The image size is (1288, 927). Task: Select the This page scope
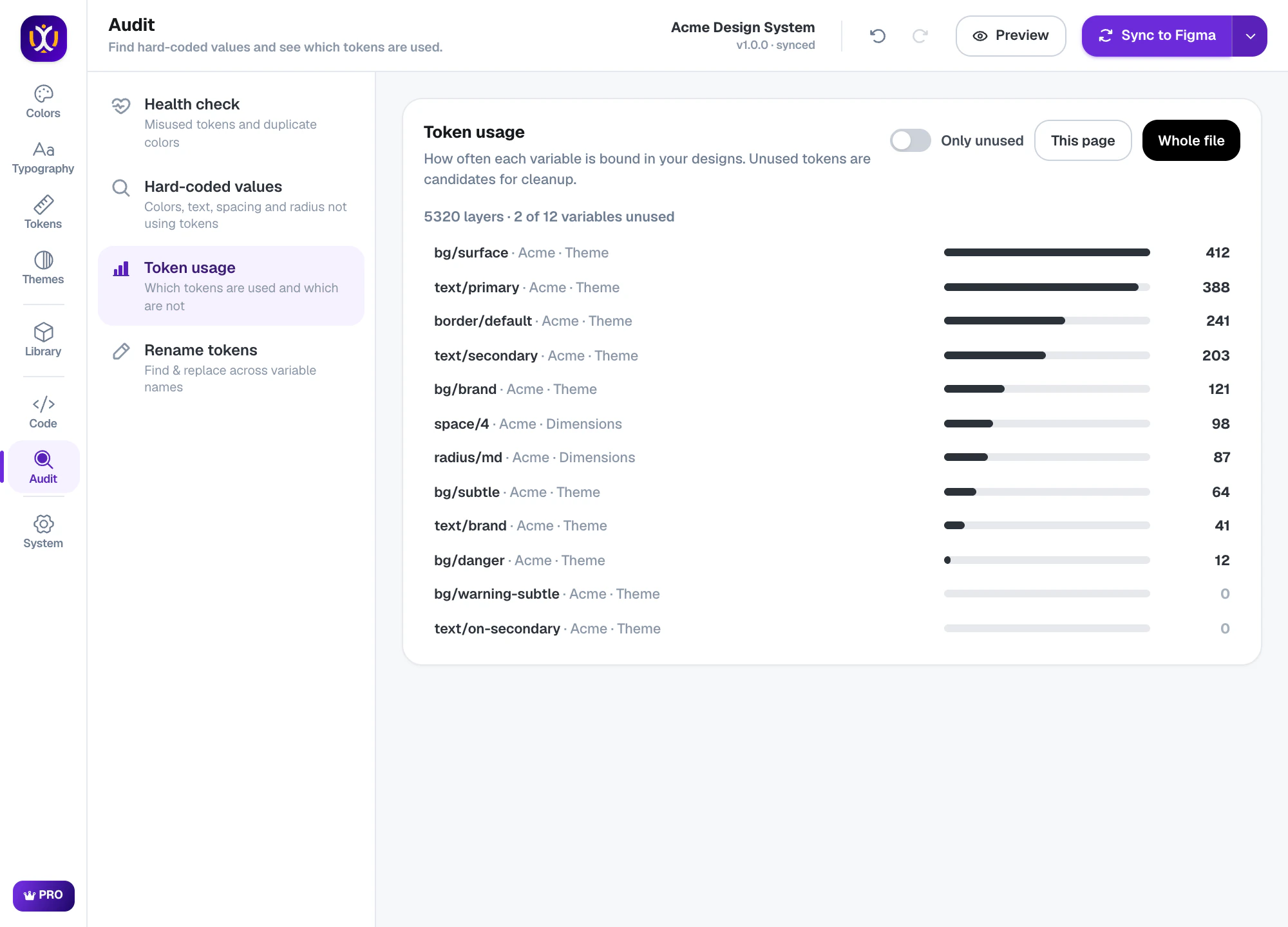[x=1083, y=140]
